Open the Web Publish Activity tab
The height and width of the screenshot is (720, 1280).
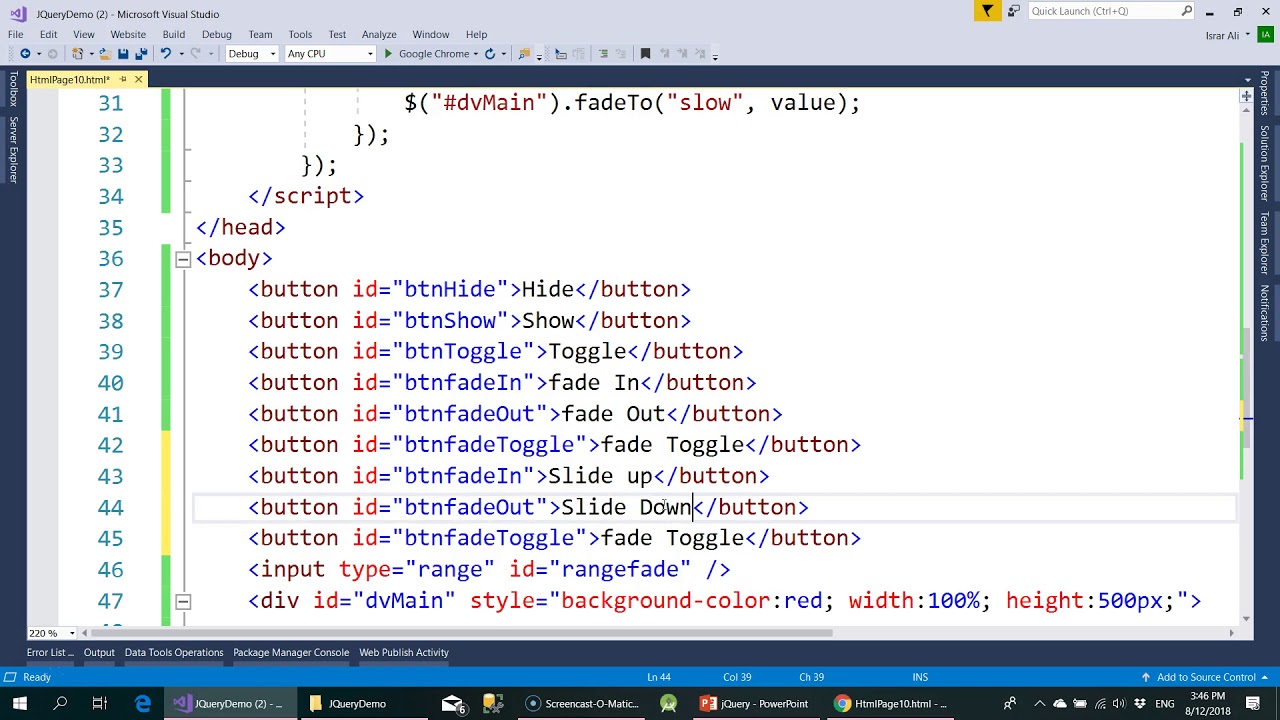pos(404,652)
